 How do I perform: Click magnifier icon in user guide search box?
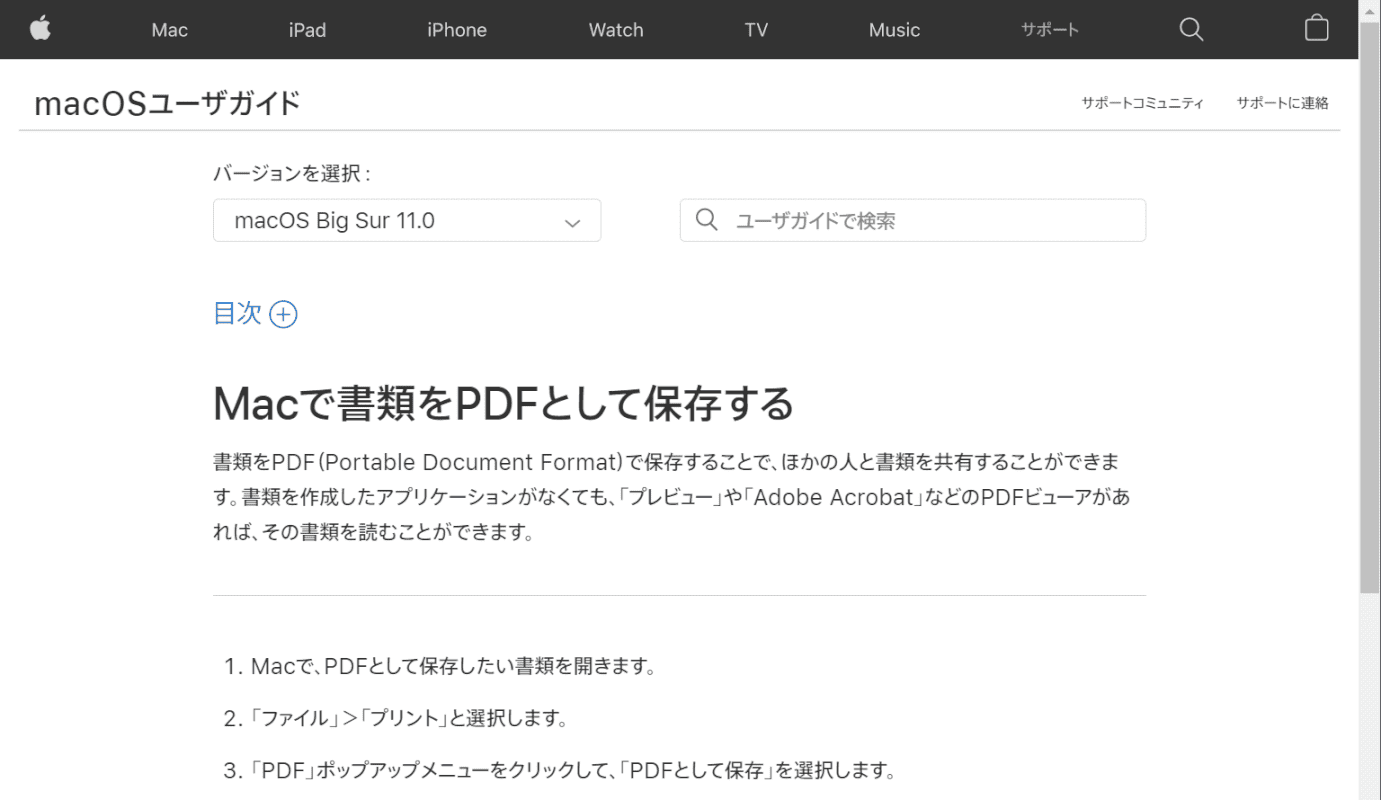707,220
